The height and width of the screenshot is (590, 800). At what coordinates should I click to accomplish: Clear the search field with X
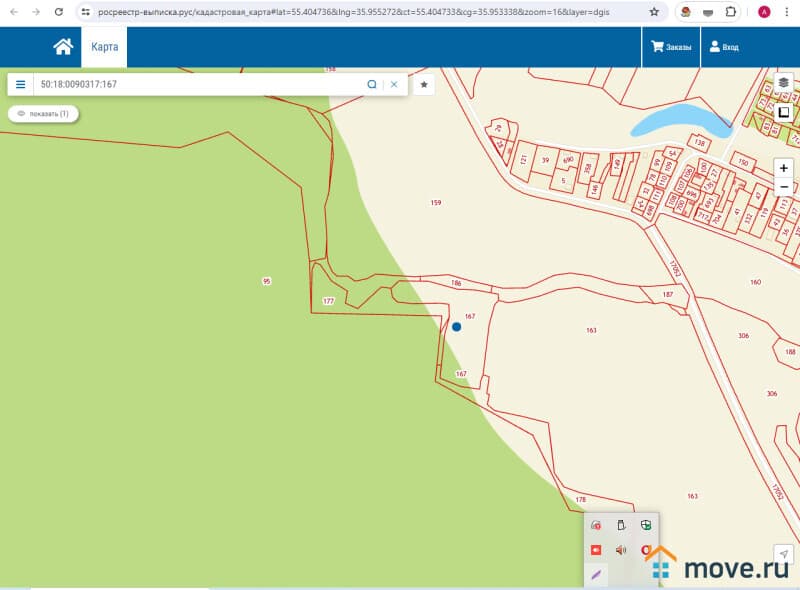tap(394, 85)
